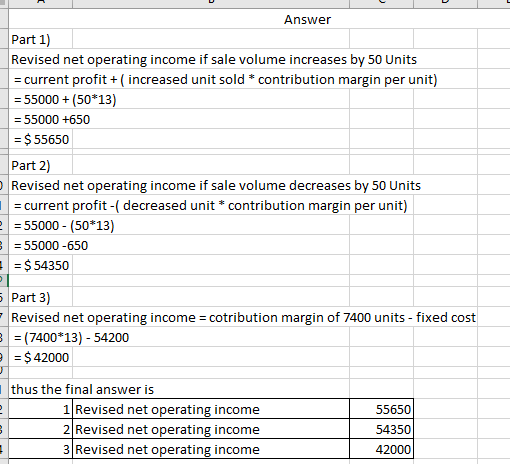Select summary table cell with number 3
The height and width of the screenshot is (464, 510).
[41, 449]
